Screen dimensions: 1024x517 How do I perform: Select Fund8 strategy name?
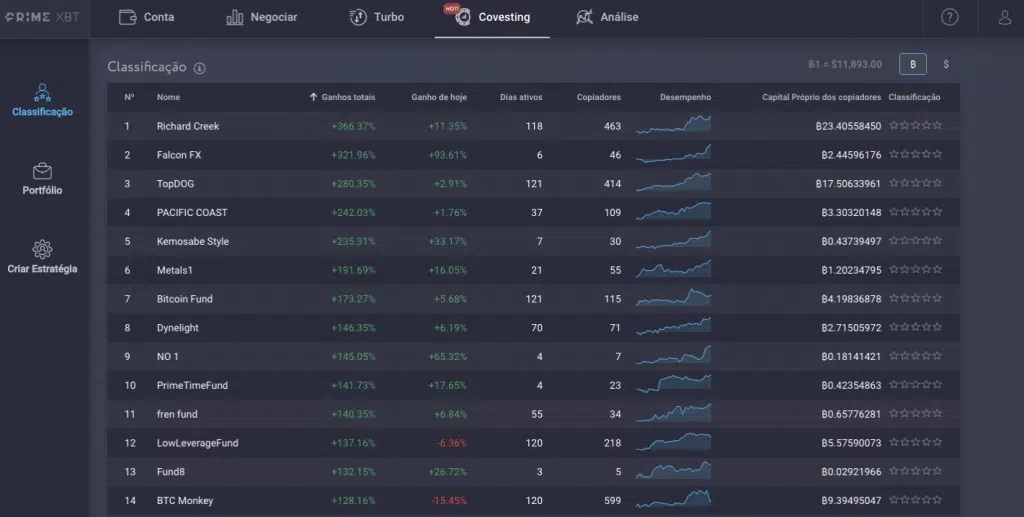[x=170, y=471]
